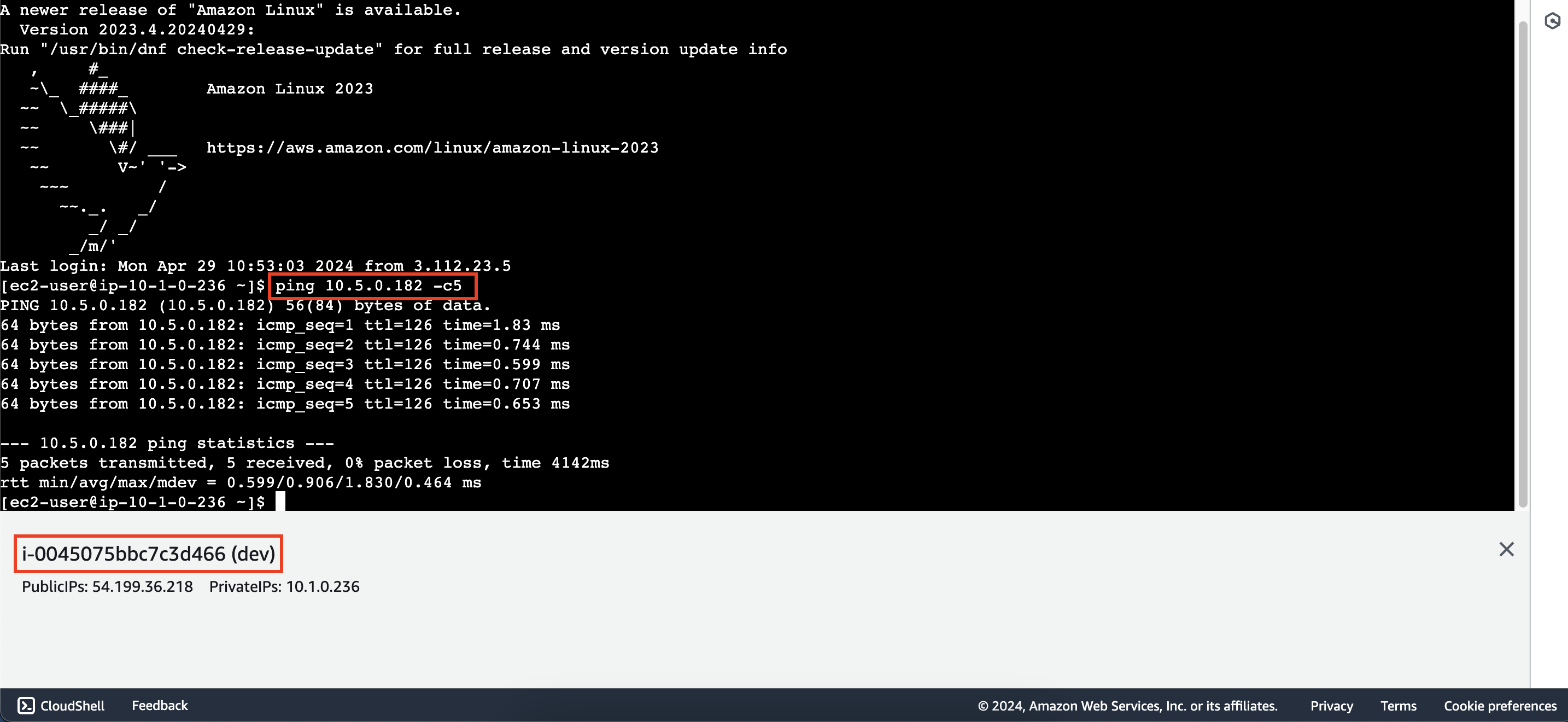Click the settings icon top right
Viewport: 1568px width, 722px height.
click(1549, 17)
